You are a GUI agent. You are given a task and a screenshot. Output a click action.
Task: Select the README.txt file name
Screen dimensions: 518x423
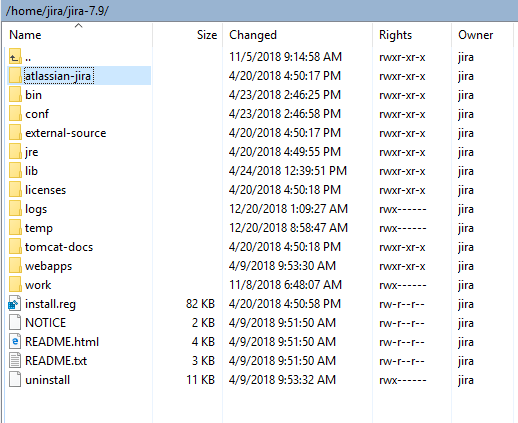pyautogui.click(x=56, y=361)
